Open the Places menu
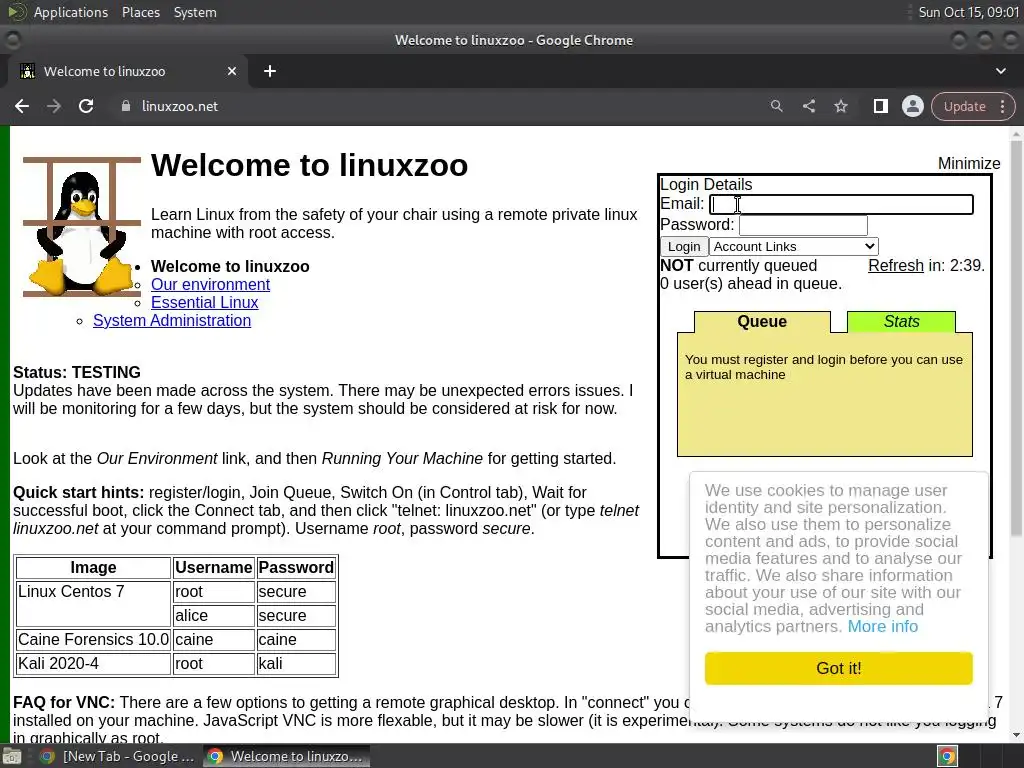1024x768 pixels. pos(141,12)
